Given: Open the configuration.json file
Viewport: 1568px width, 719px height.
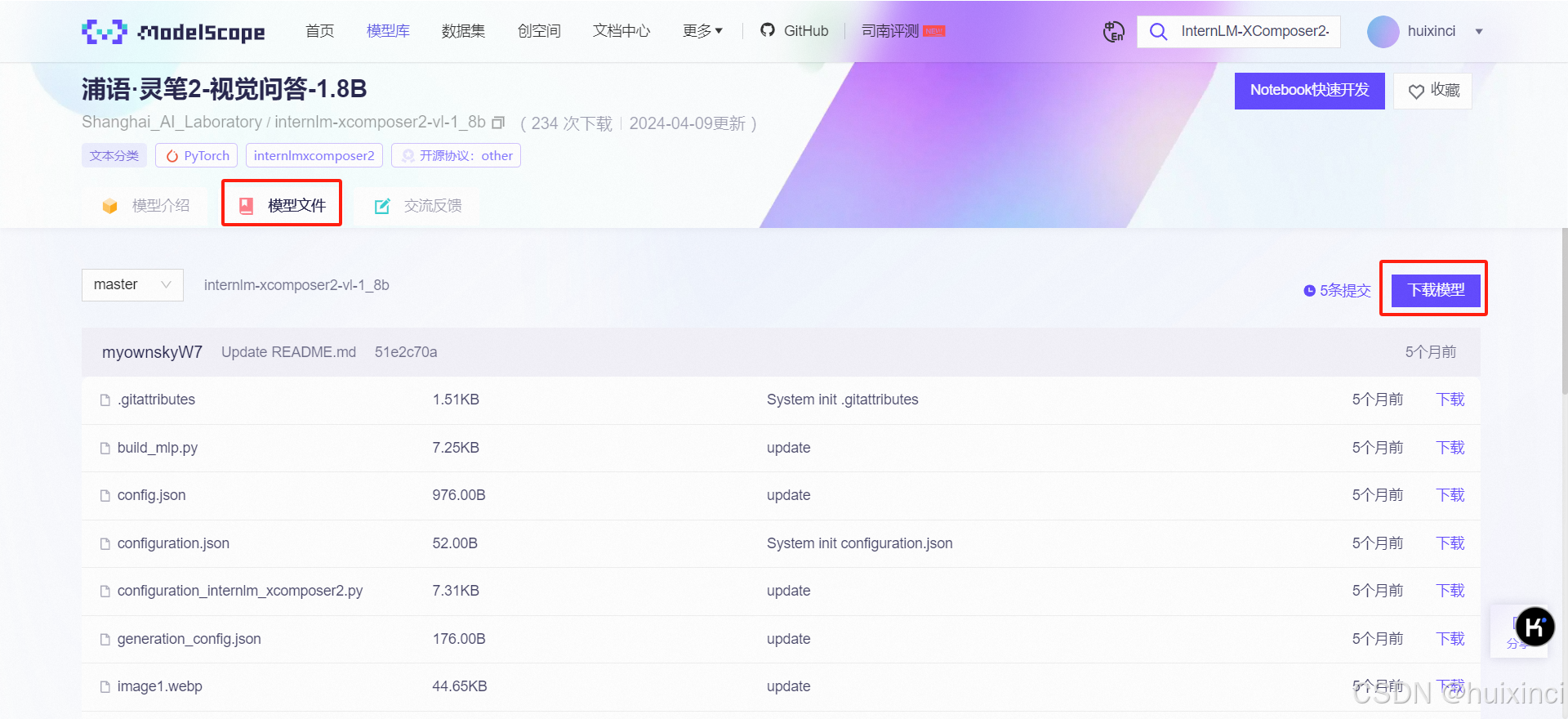Looking at the screenshot, I should click(x=173, y=543).
